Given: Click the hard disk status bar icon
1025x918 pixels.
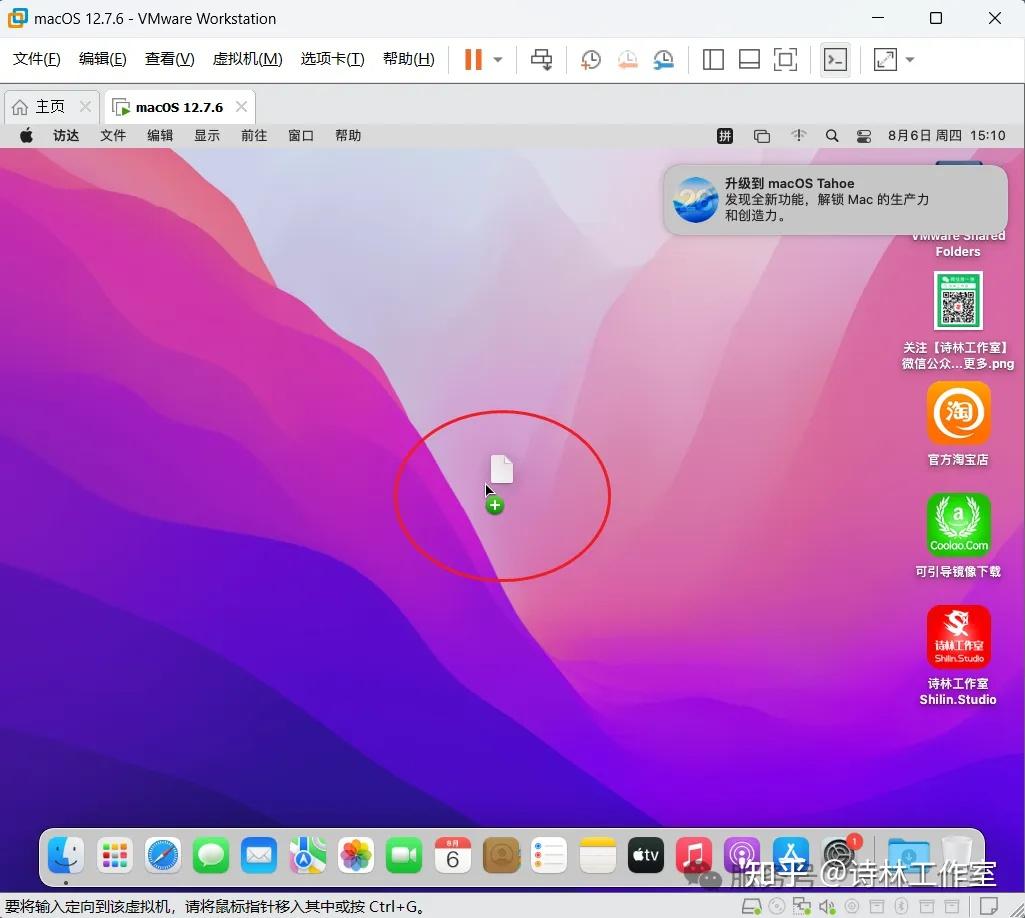Looking at the screenshot, I should click(x=751, y=906).
